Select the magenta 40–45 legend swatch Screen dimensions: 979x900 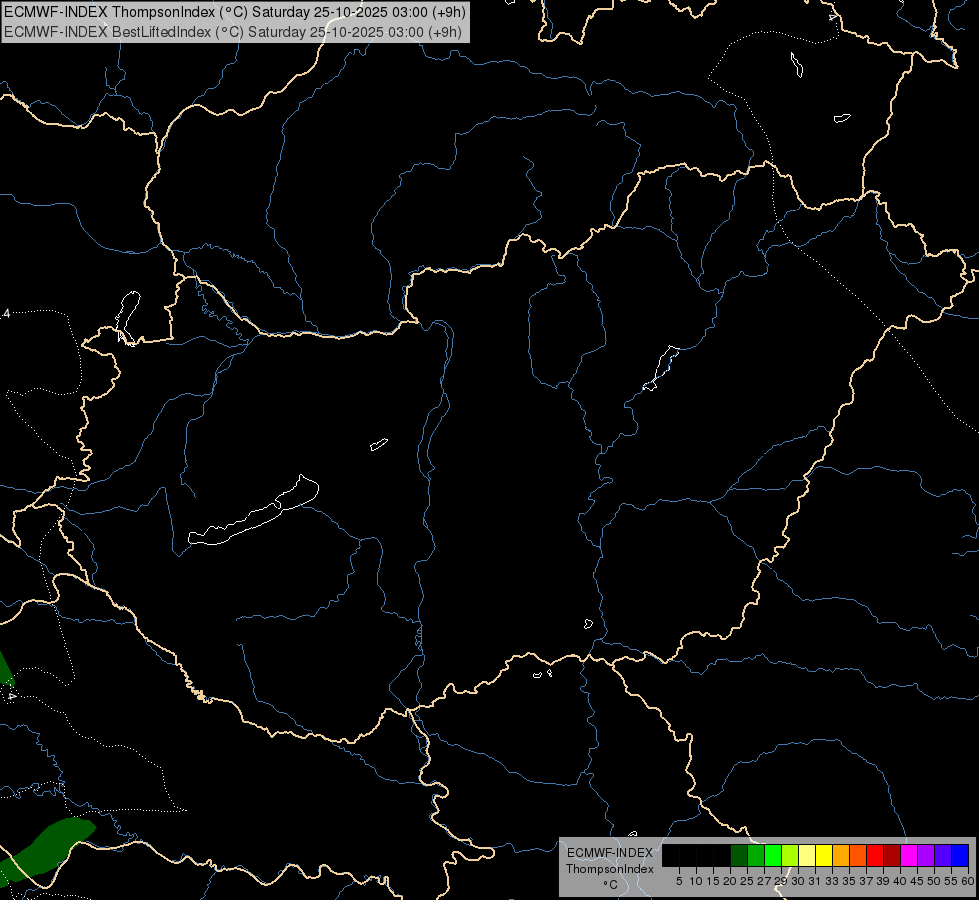pos(909,855)
